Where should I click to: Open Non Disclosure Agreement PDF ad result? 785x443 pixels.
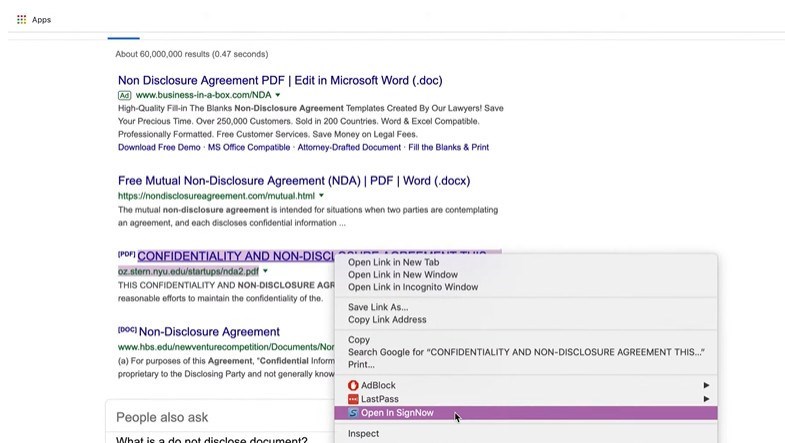click(280, 81)
